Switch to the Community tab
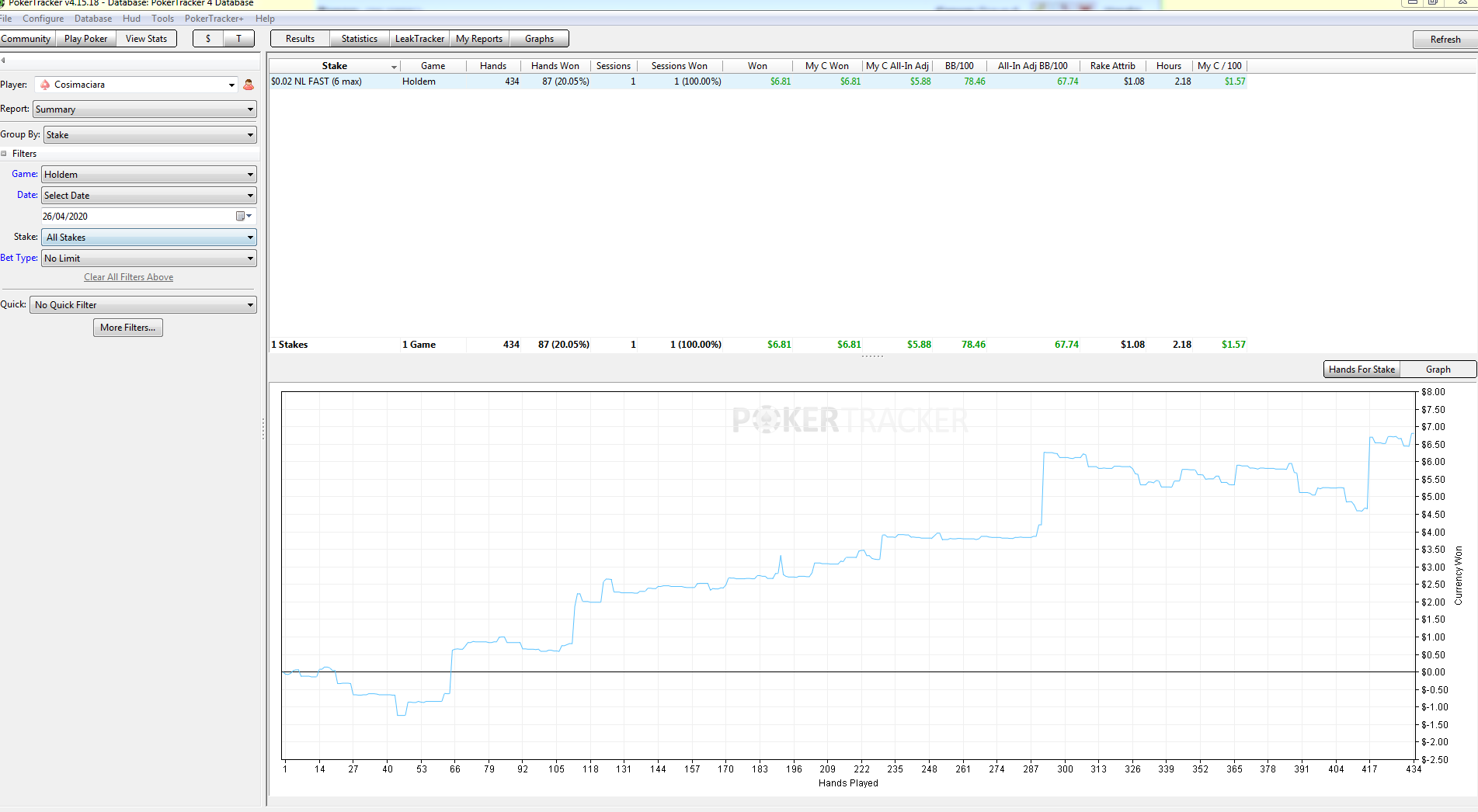 26,39
